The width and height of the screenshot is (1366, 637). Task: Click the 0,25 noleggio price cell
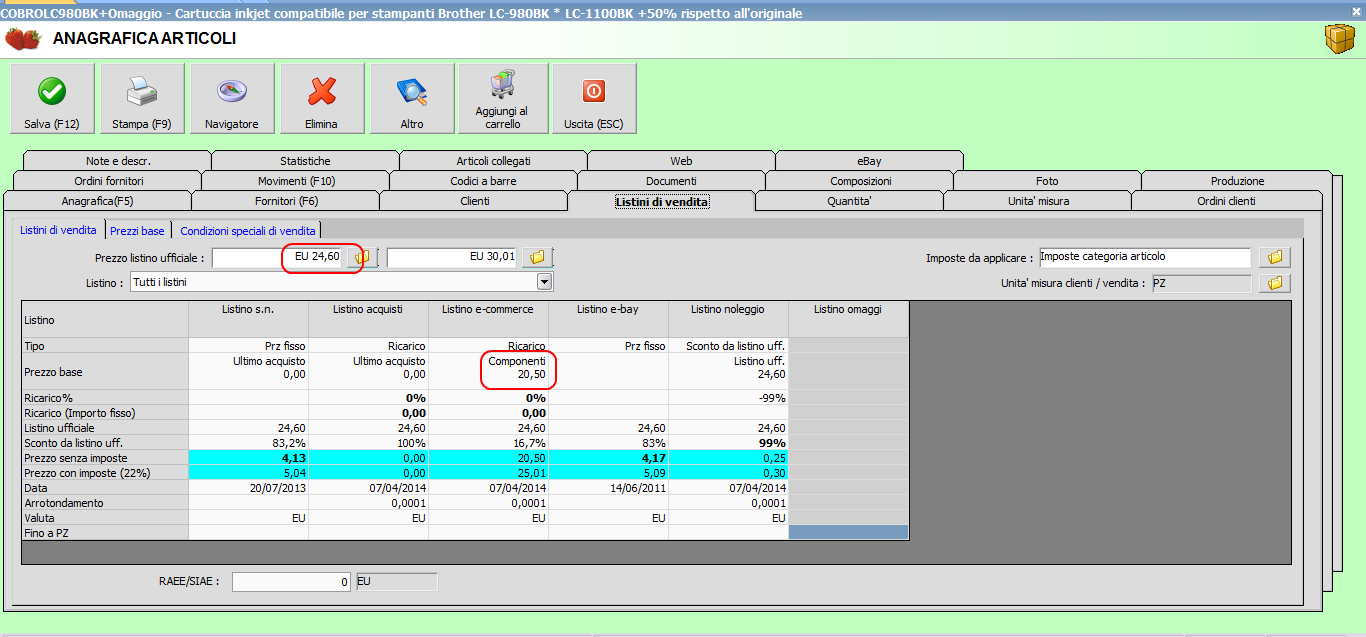tap(729, 458)
